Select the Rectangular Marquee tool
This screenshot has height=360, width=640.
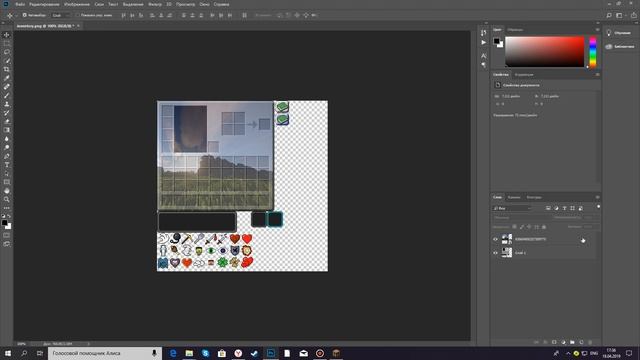pos(7,43)
